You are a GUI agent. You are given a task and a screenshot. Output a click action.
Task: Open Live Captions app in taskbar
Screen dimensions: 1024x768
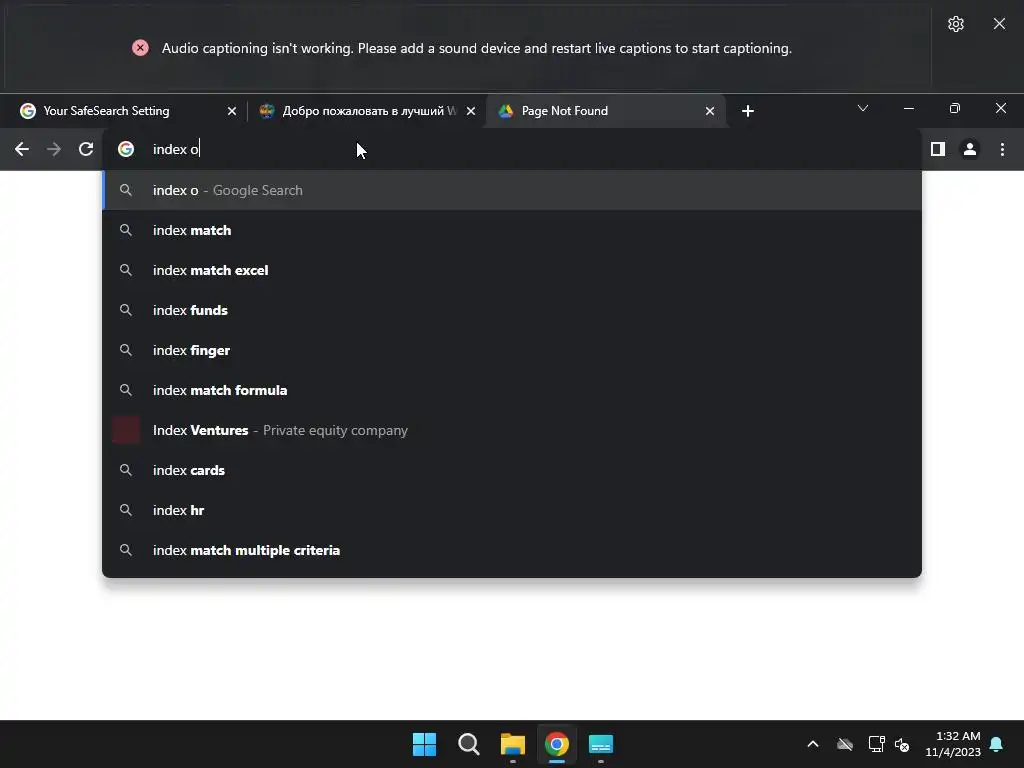[x=601, y=744]
